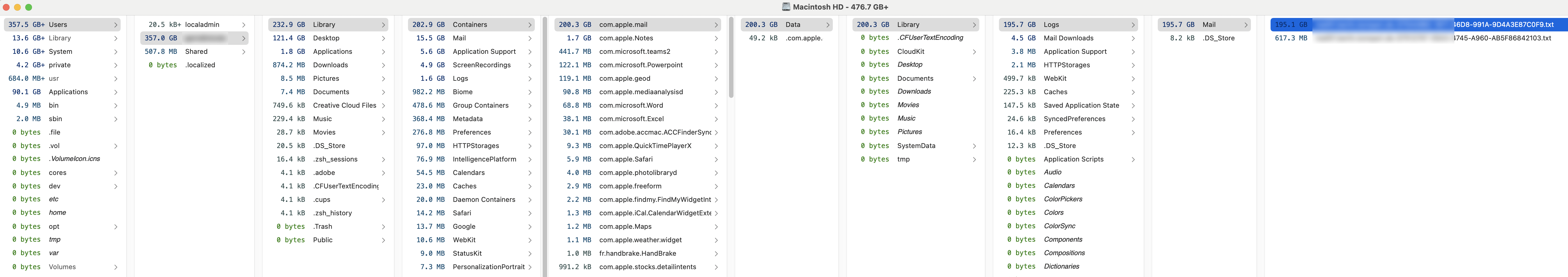Select the 200.3 GB Library folder

point(916,25)
